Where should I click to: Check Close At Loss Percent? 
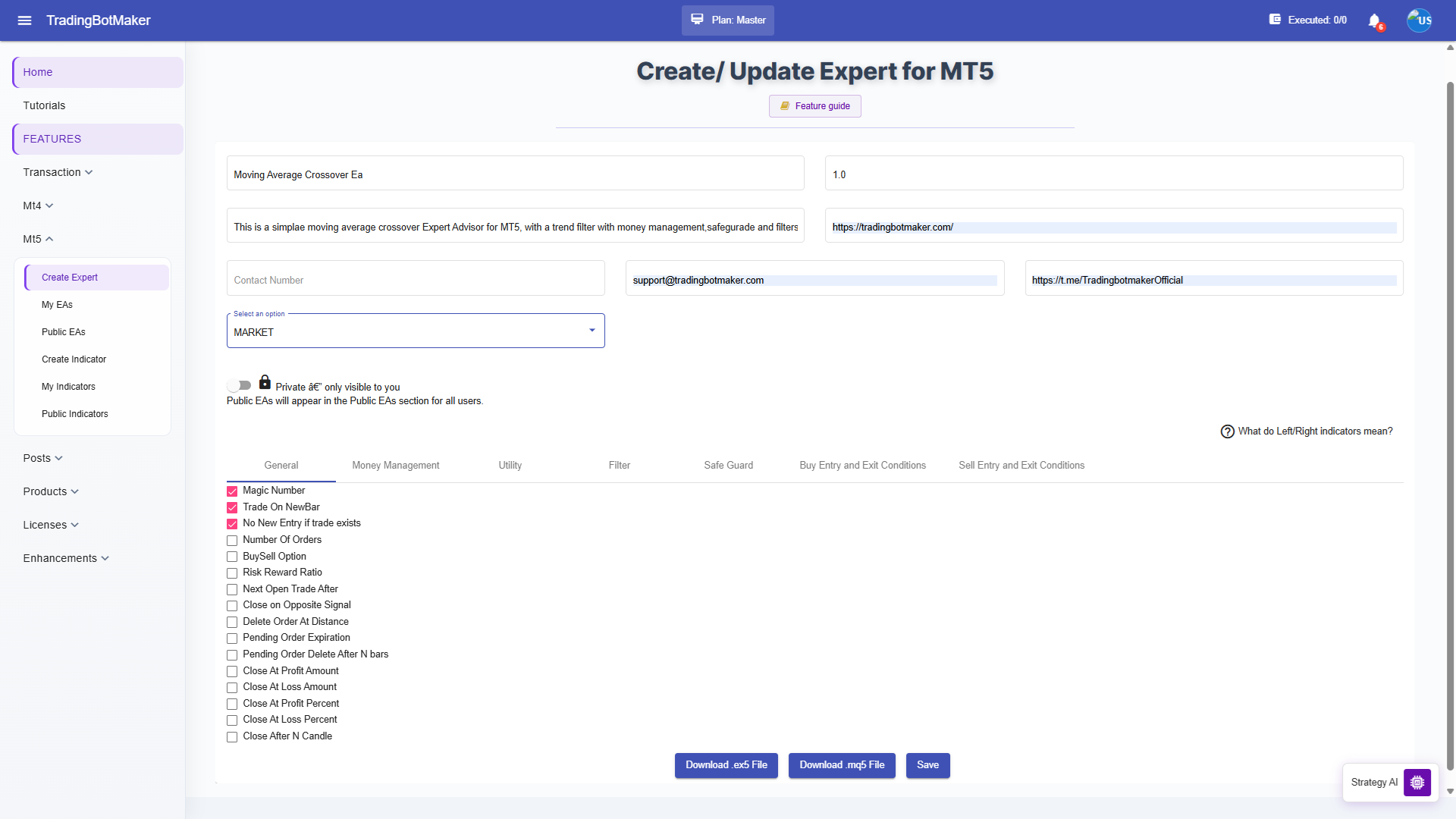tap(232, 720)
